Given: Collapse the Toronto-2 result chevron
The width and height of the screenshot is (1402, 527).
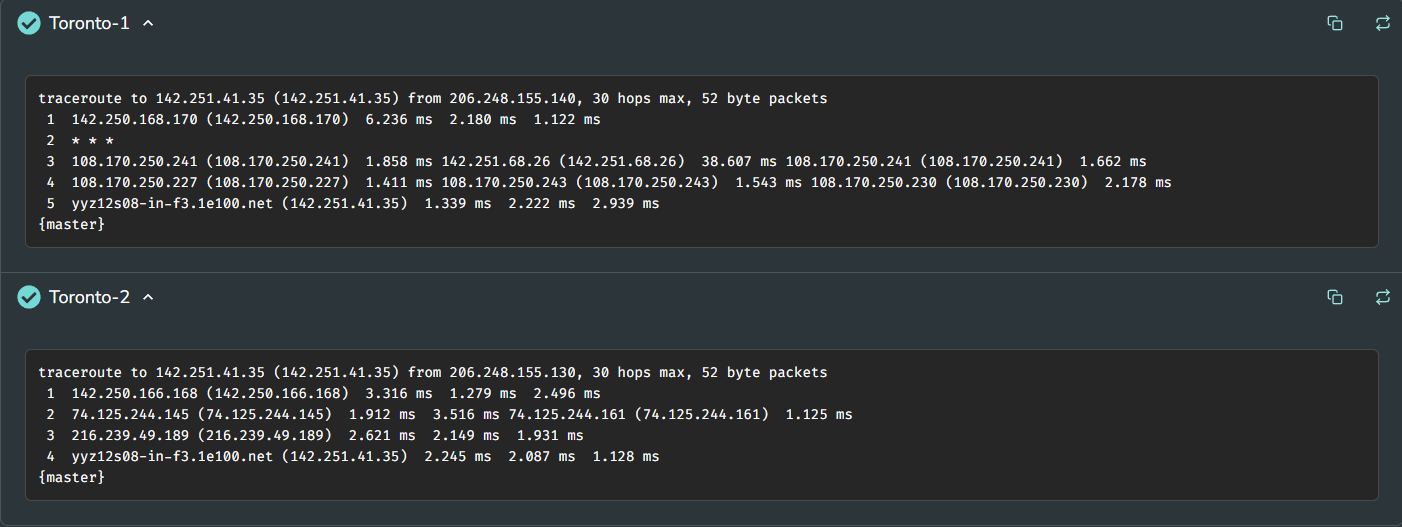Looking at the screenshot, I should coord(148,297).
